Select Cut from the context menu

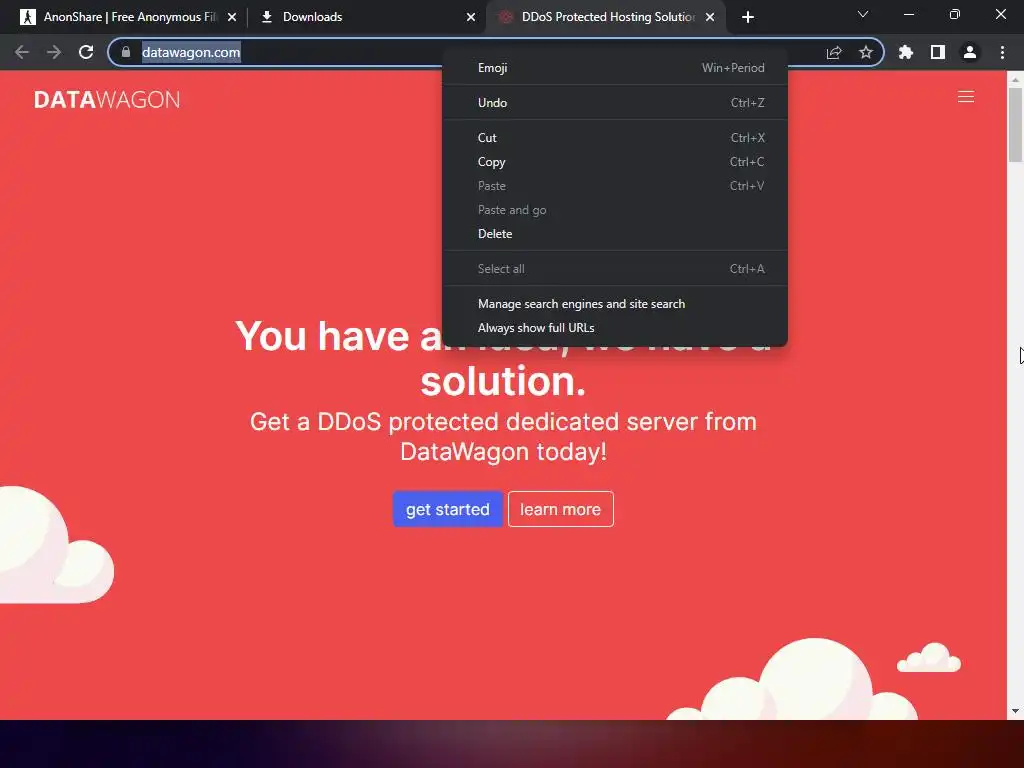tap(615, 138)
